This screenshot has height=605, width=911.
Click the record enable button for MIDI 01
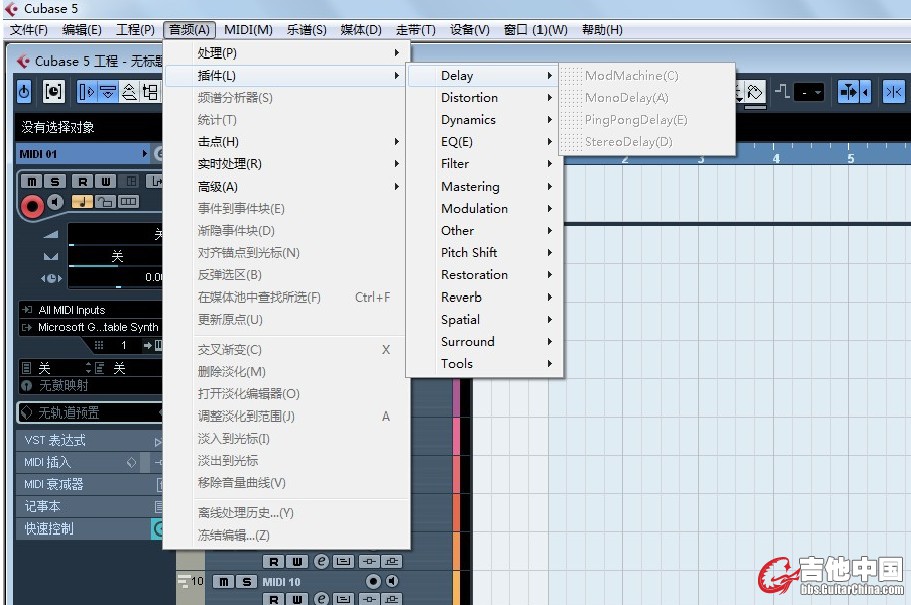pyautogui.click(x=32, y=205)
